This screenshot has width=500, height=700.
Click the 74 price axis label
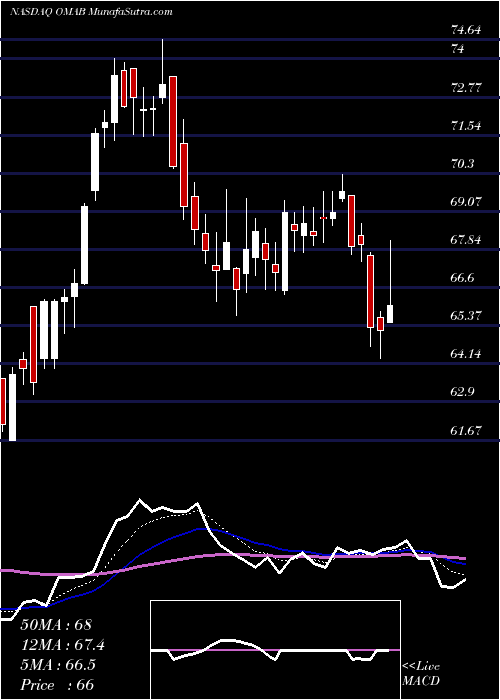[458, 49]
